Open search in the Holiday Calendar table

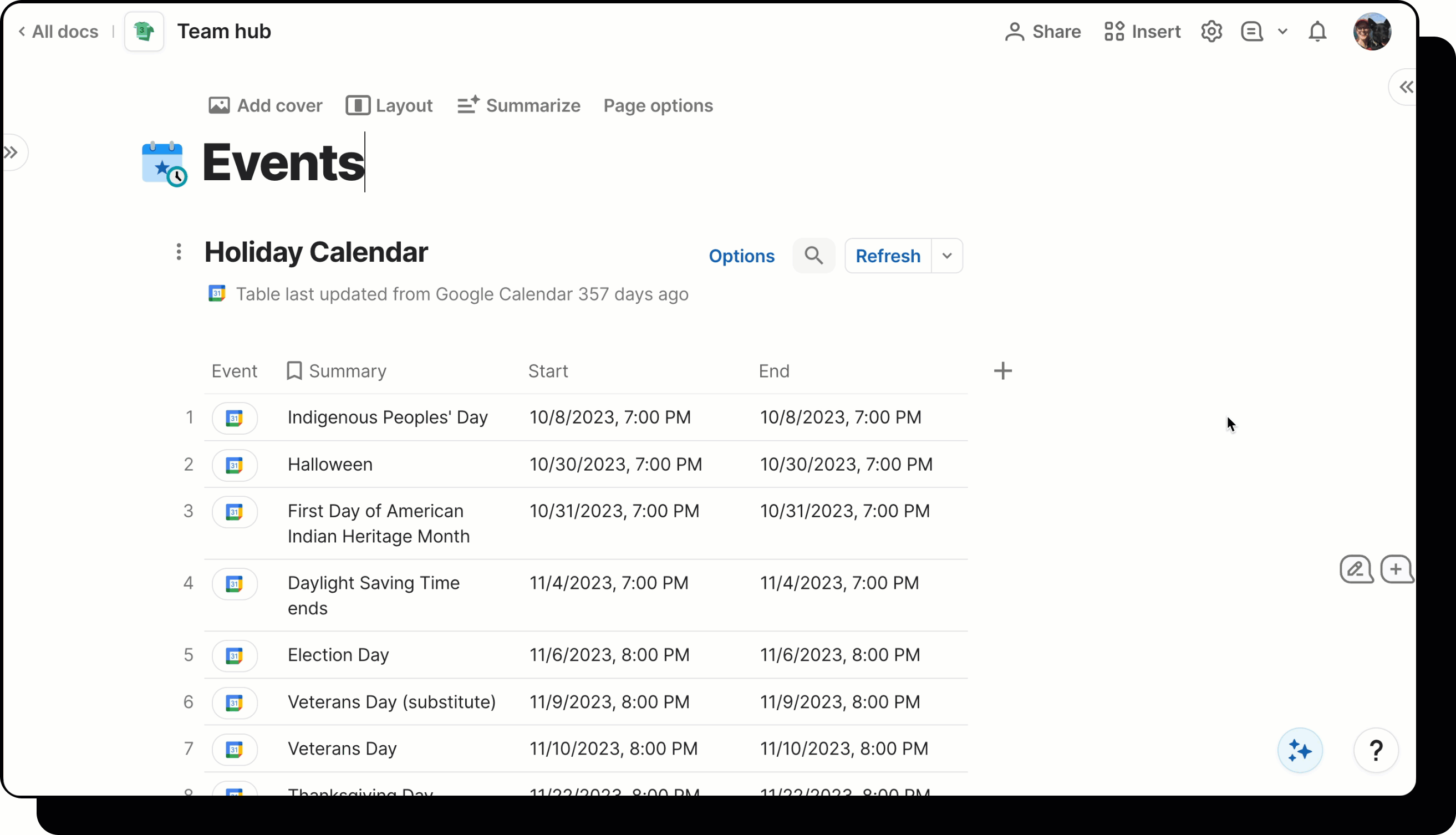[x=814, y=256]
